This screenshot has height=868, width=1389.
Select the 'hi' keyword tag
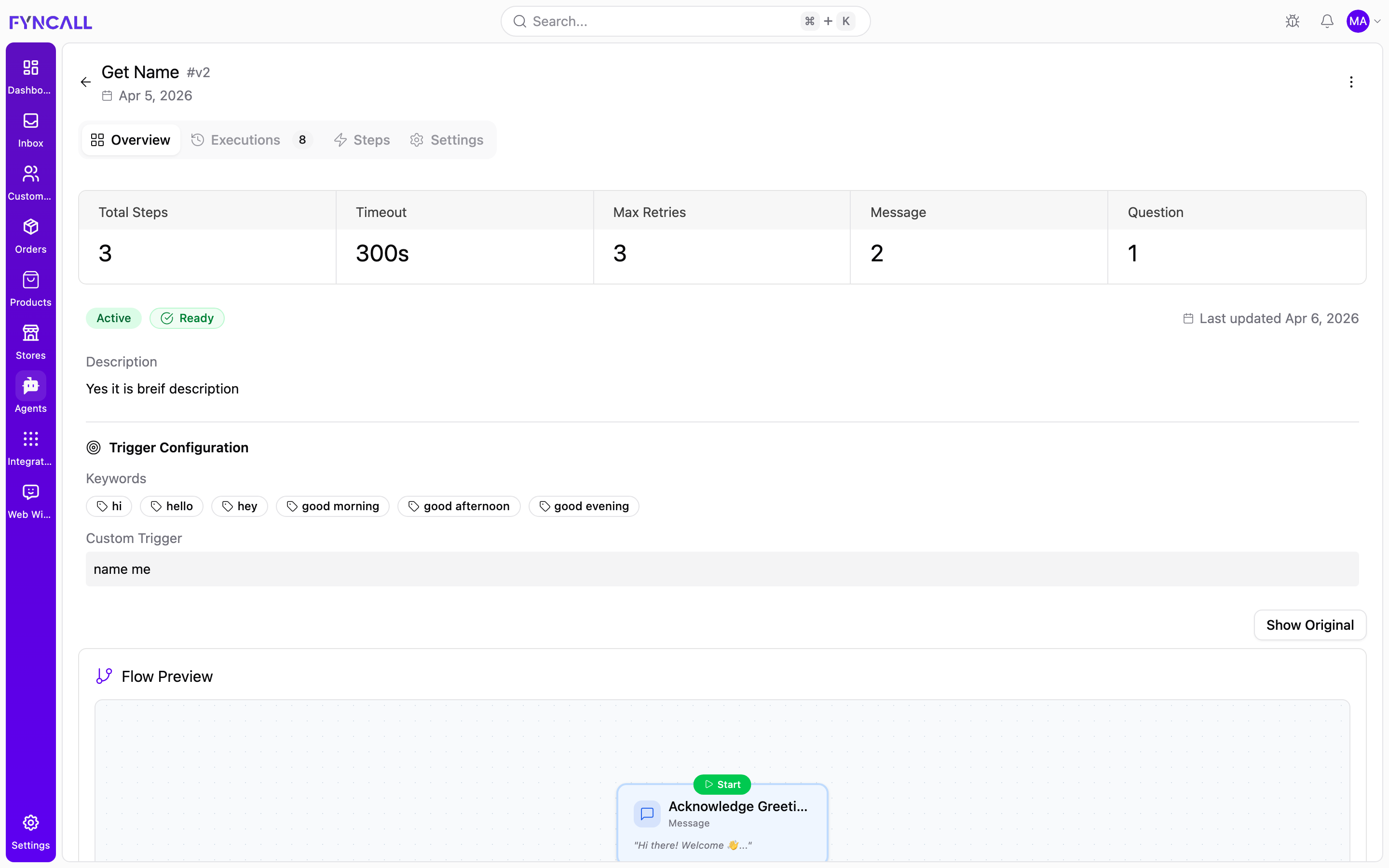click(x=109, y=506)
